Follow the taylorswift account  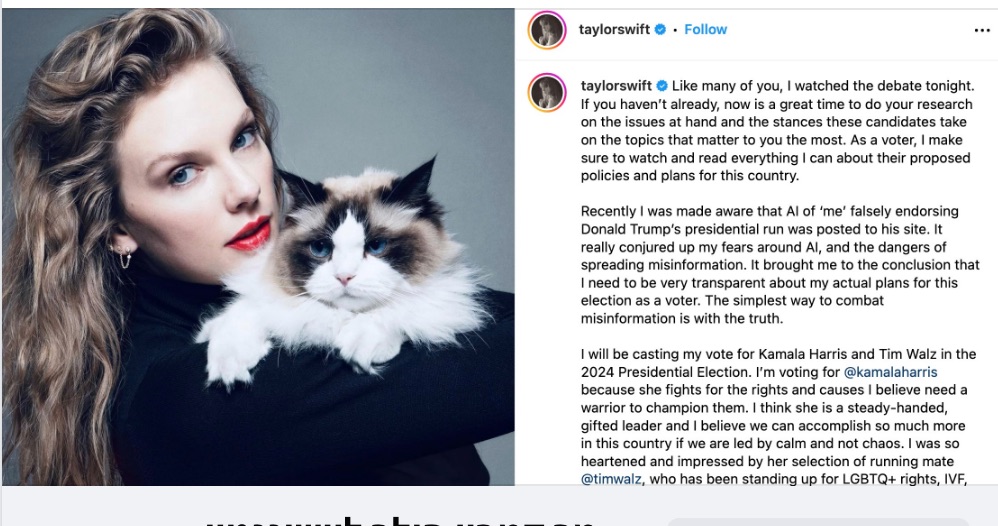[x=705, y=29]
